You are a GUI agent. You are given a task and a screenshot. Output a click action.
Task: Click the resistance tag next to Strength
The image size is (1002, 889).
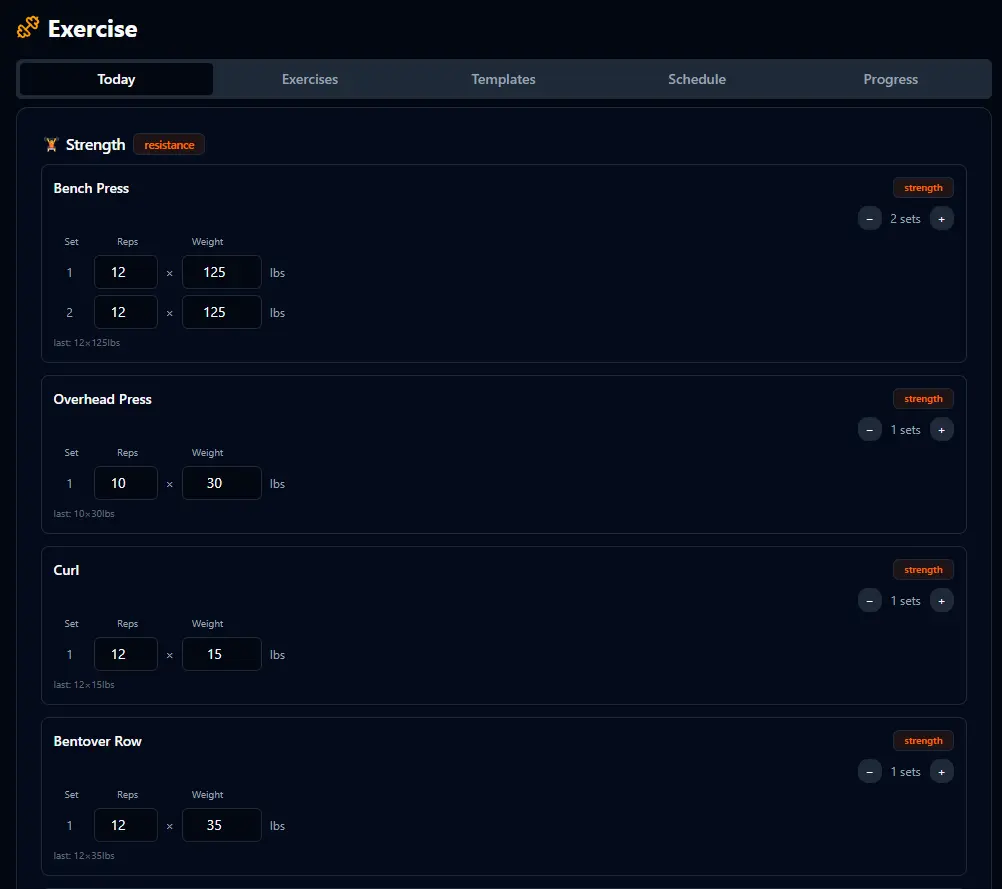point(168,144)
